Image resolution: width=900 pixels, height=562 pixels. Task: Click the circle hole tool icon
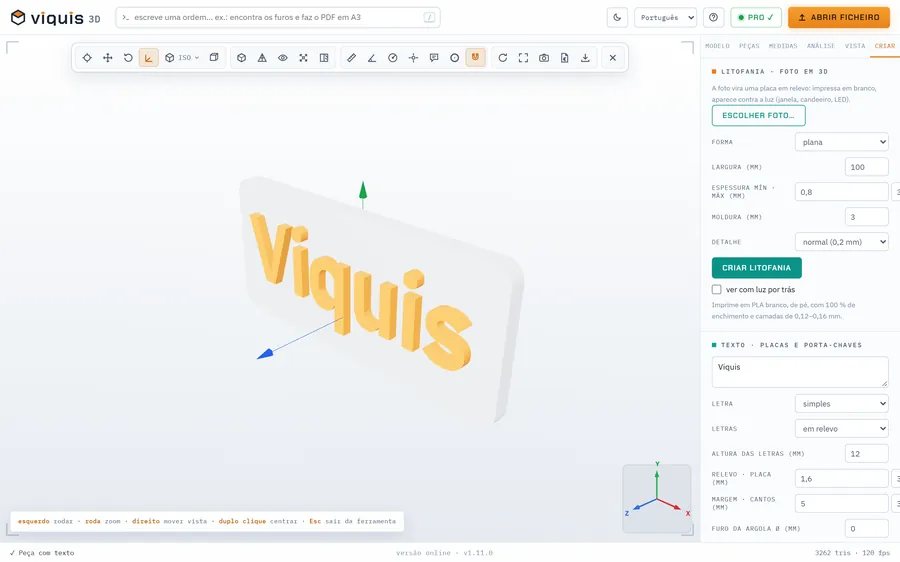point(455,57)
